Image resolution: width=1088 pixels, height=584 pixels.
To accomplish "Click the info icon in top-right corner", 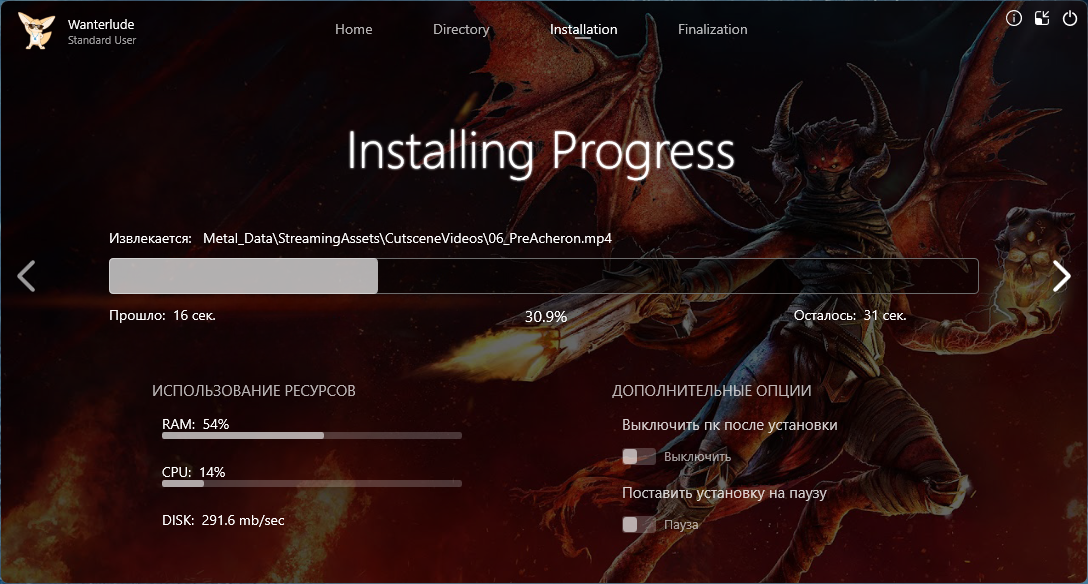I will tap(1014, 18).
